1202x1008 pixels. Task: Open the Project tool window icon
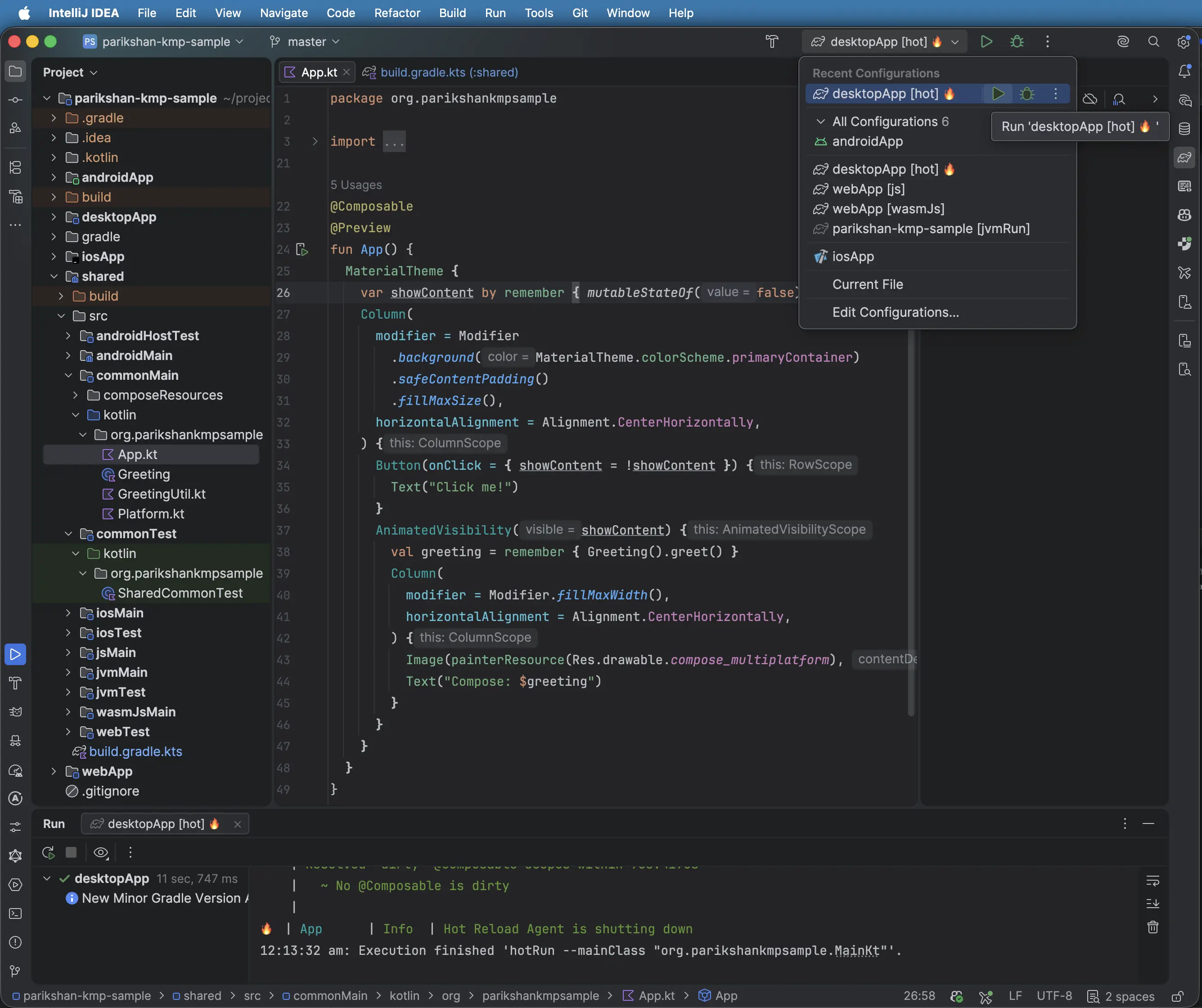coord(15,72)
